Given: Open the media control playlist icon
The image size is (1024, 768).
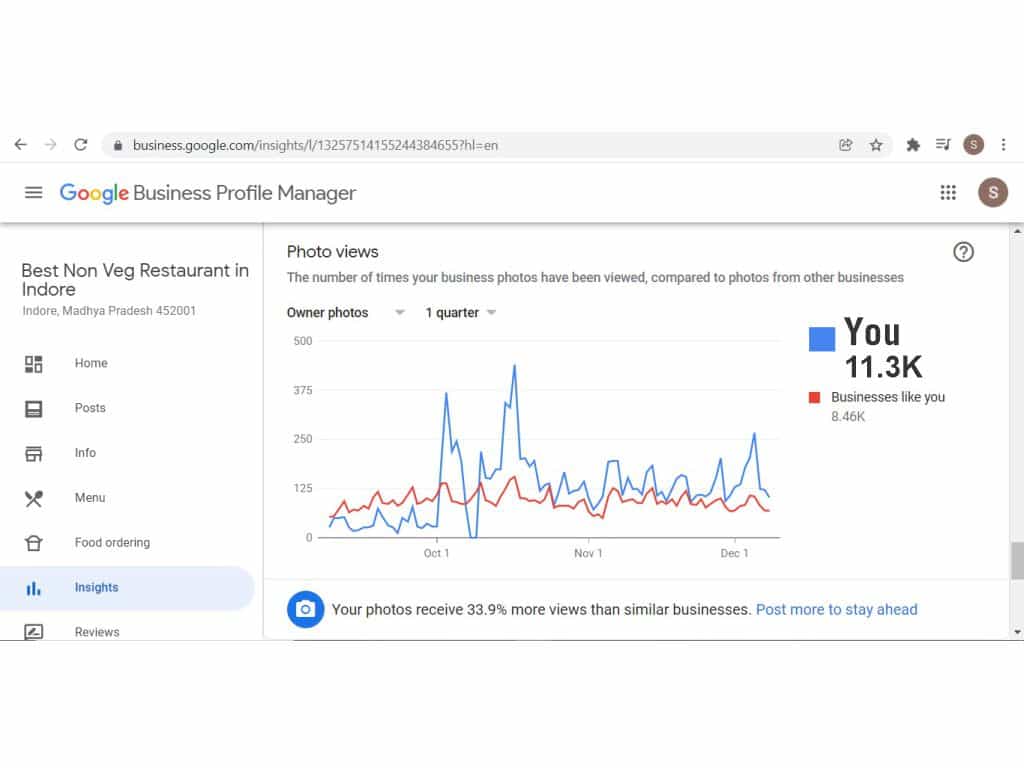Looking at the screenshot, I should click(x=943, y=145).
